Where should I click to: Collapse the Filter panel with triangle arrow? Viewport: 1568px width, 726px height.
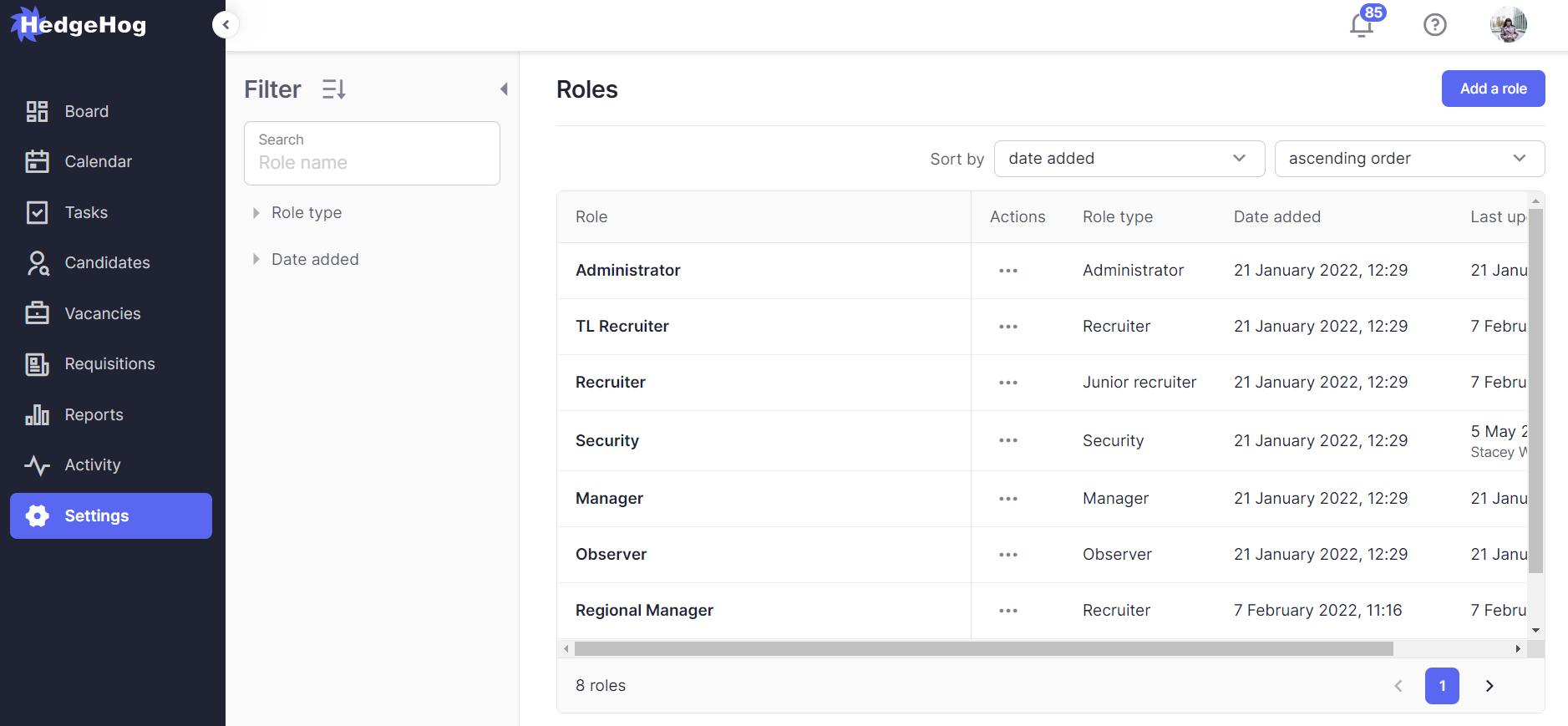point(504,89)
